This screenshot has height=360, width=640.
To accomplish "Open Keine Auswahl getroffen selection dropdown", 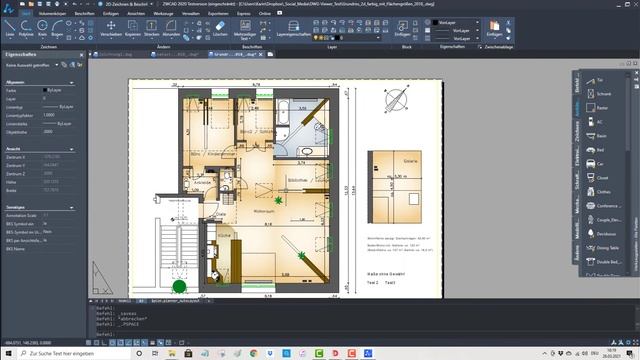I will click(x=56, y=65).
